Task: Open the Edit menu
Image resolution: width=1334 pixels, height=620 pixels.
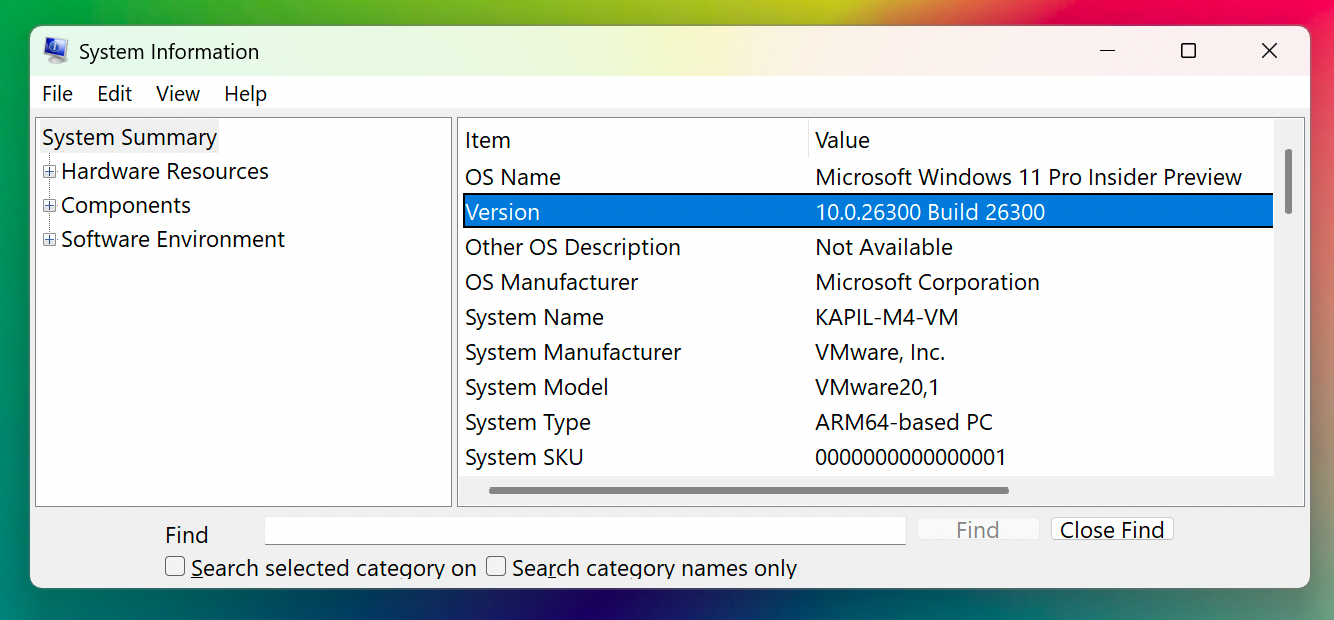Action: (114, 94)
